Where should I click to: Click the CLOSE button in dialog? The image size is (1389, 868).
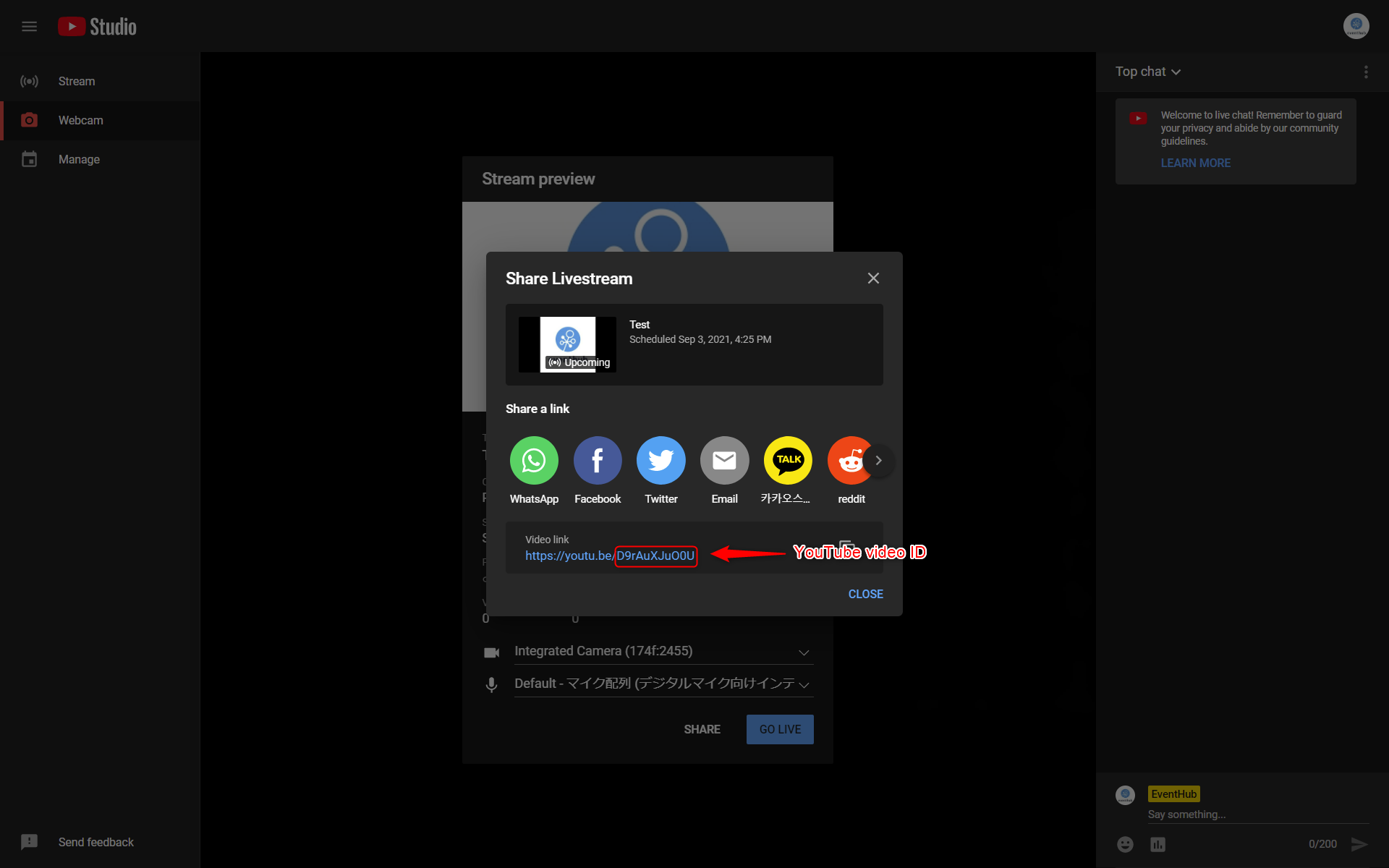[865, 594]
